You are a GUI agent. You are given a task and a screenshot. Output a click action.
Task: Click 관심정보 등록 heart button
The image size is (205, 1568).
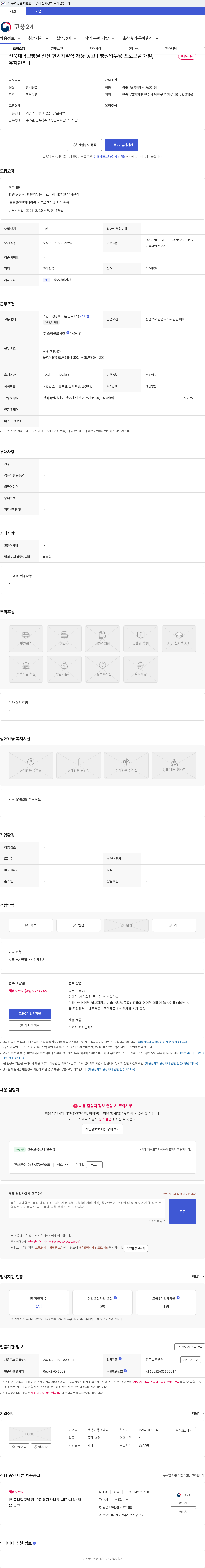click(84, 145)
